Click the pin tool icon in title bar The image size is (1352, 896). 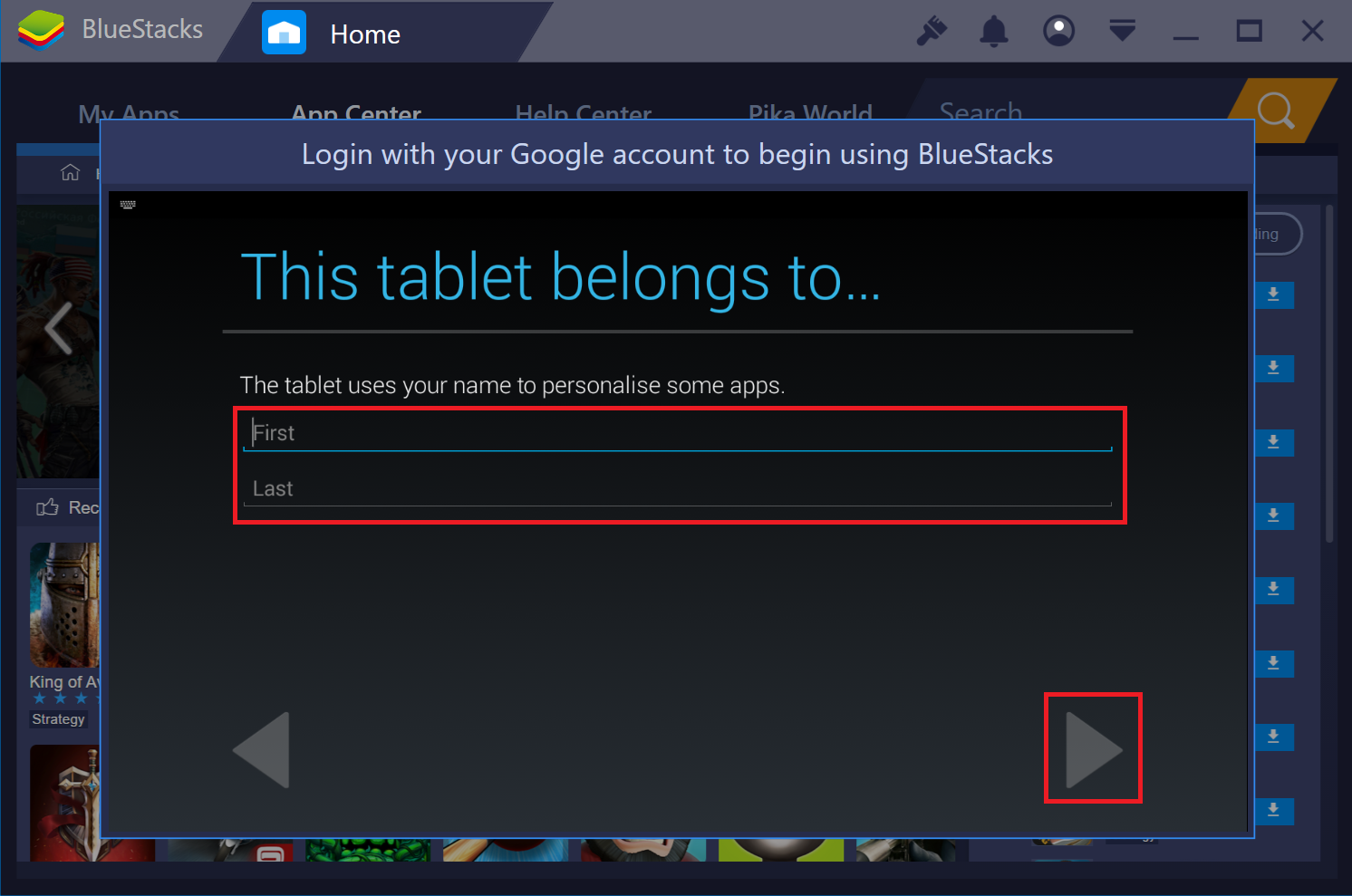click(932, 32)
